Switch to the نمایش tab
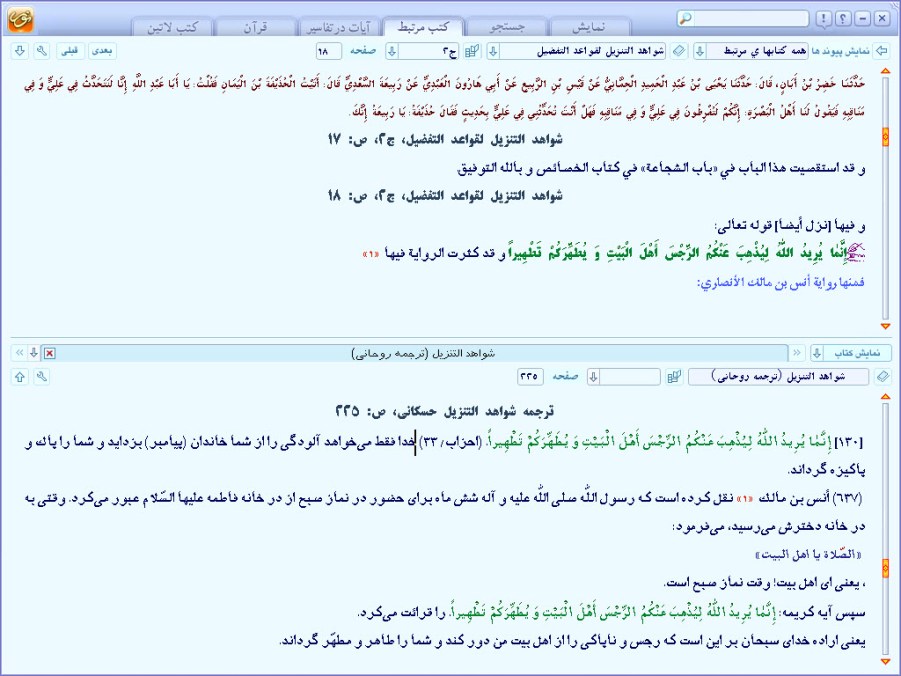Viewport: 901px width, 676px height. pos(589,27)
